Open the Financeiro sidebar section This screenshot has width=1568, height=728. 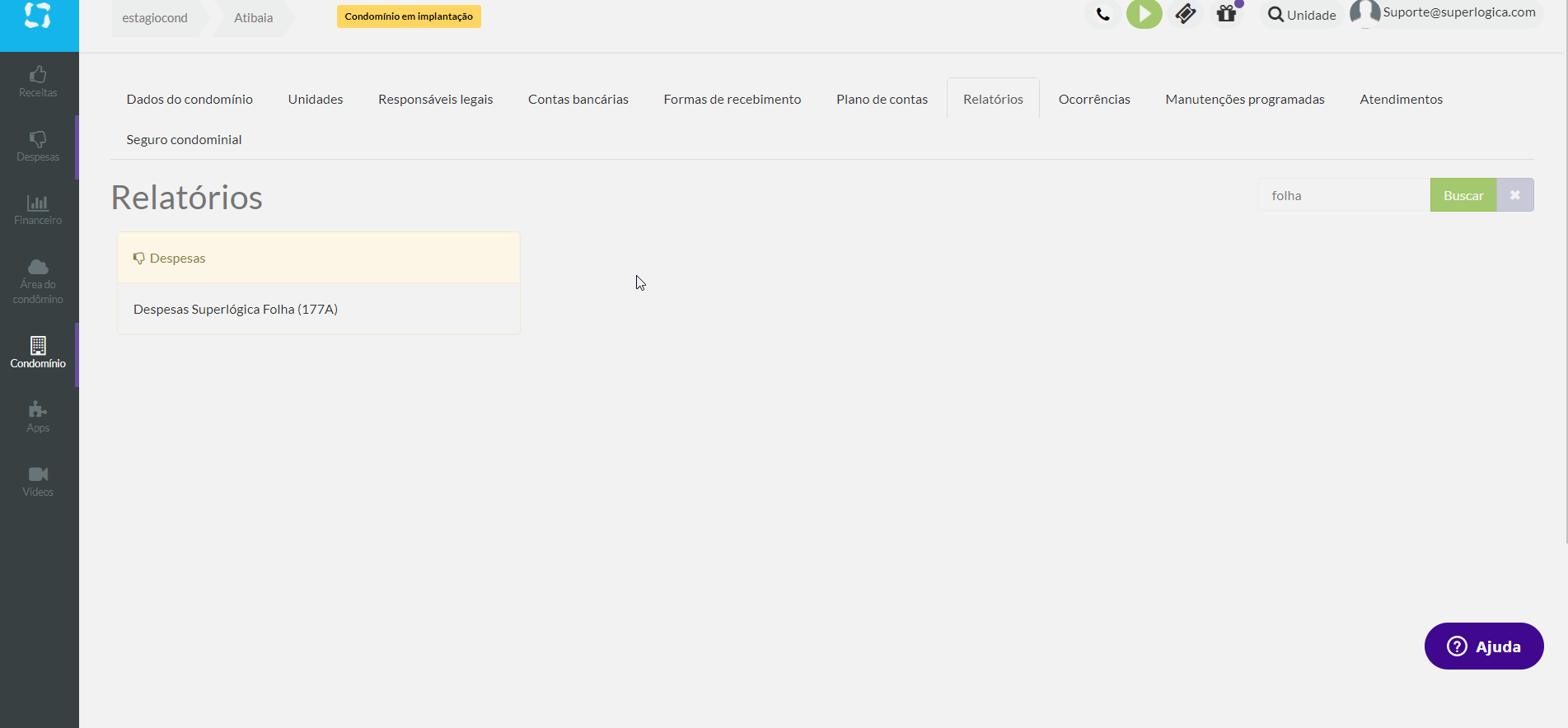pos(38,210)
